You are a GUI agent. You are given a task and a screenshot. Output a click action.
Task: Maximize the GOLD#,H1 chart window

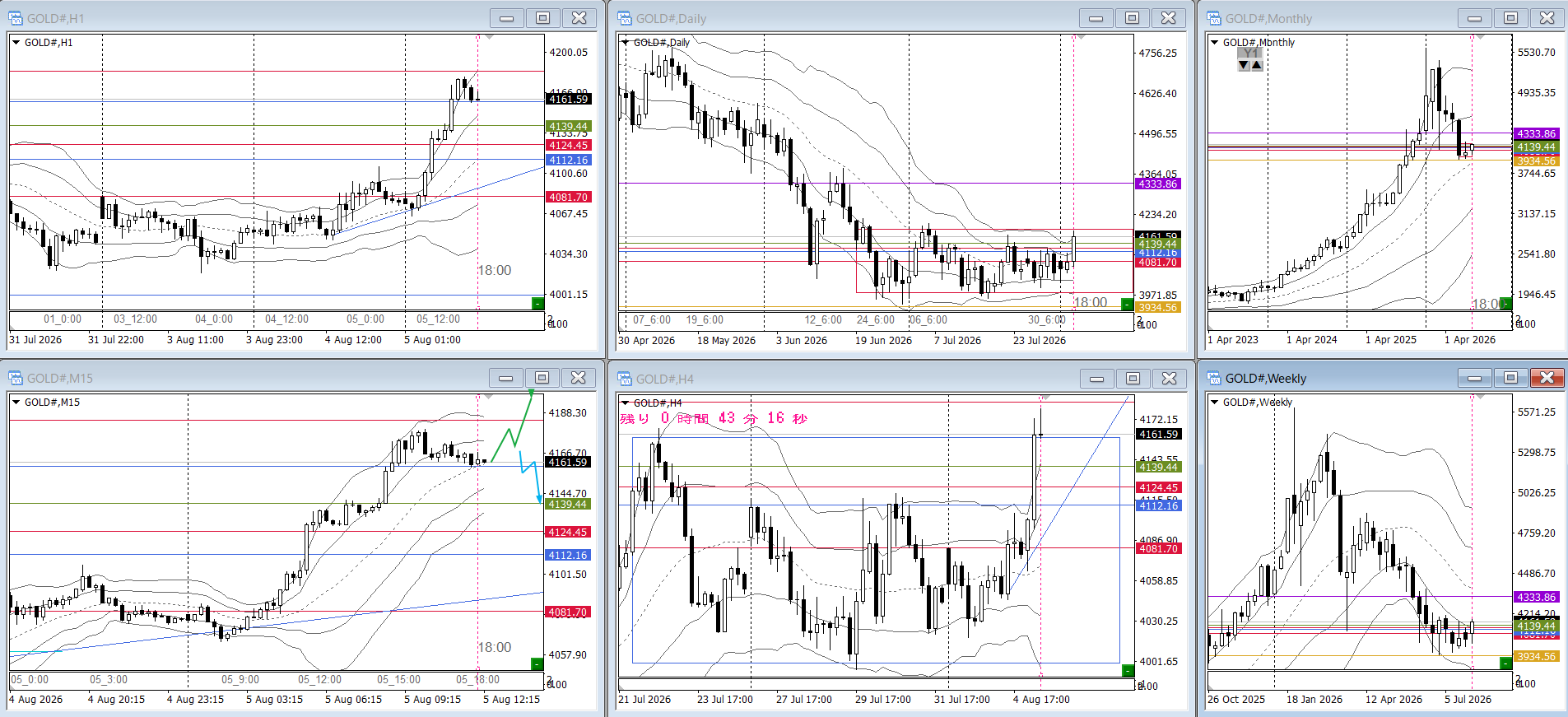[x=543, y=18]
